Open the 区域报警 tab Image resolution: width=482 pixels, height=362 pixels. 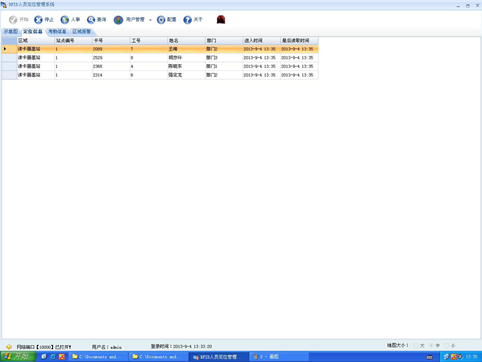[82, 32]
